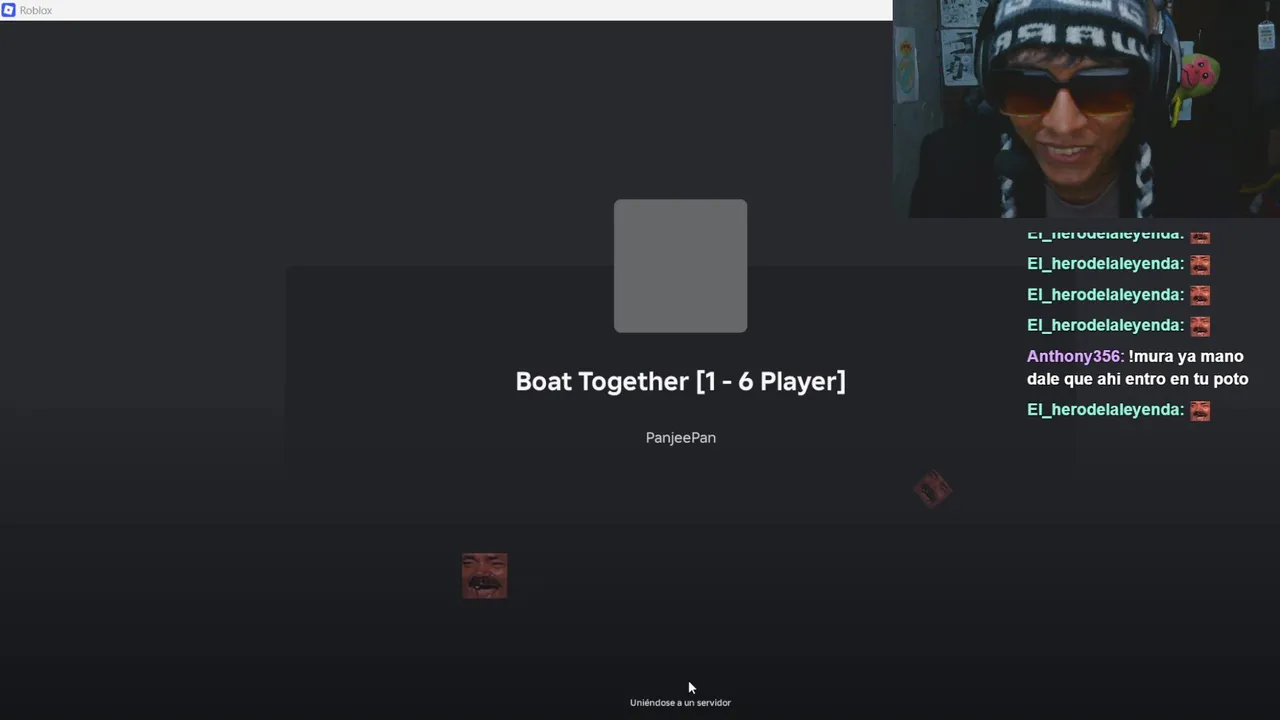Click the rotated floating face emote
Image resolution: width=1280 pixels, height=720 pixels.
(x=933, y=490)
